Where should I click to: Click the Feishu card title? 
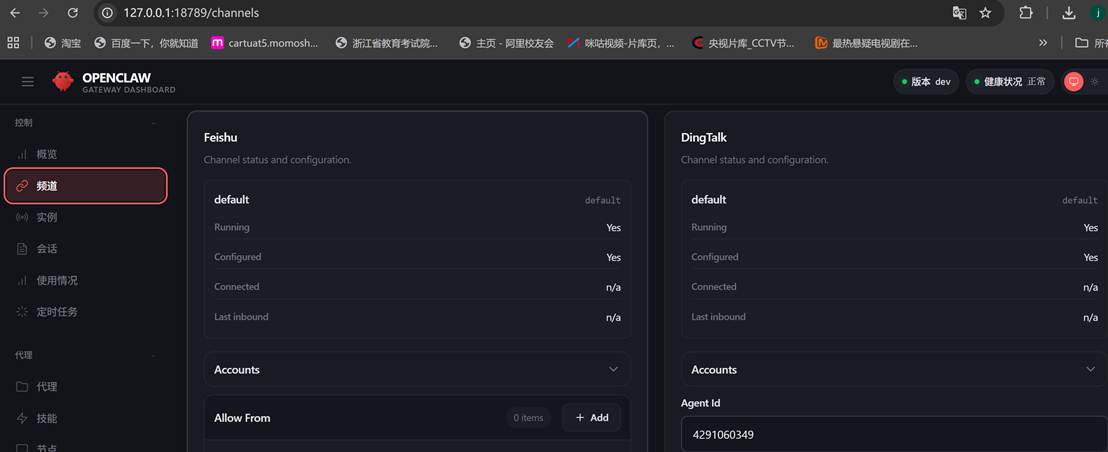tap(220, 137)
